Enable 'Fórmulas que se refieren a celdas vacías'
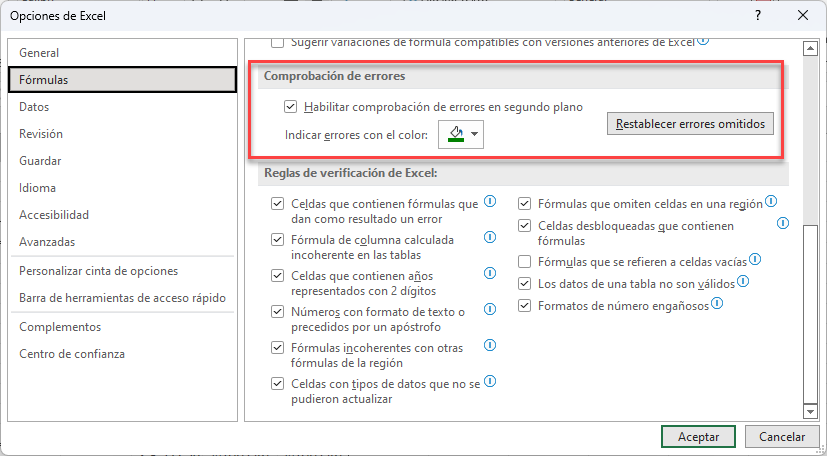Image resolution: width=827 pixels, height=456 pixels. 524,262
